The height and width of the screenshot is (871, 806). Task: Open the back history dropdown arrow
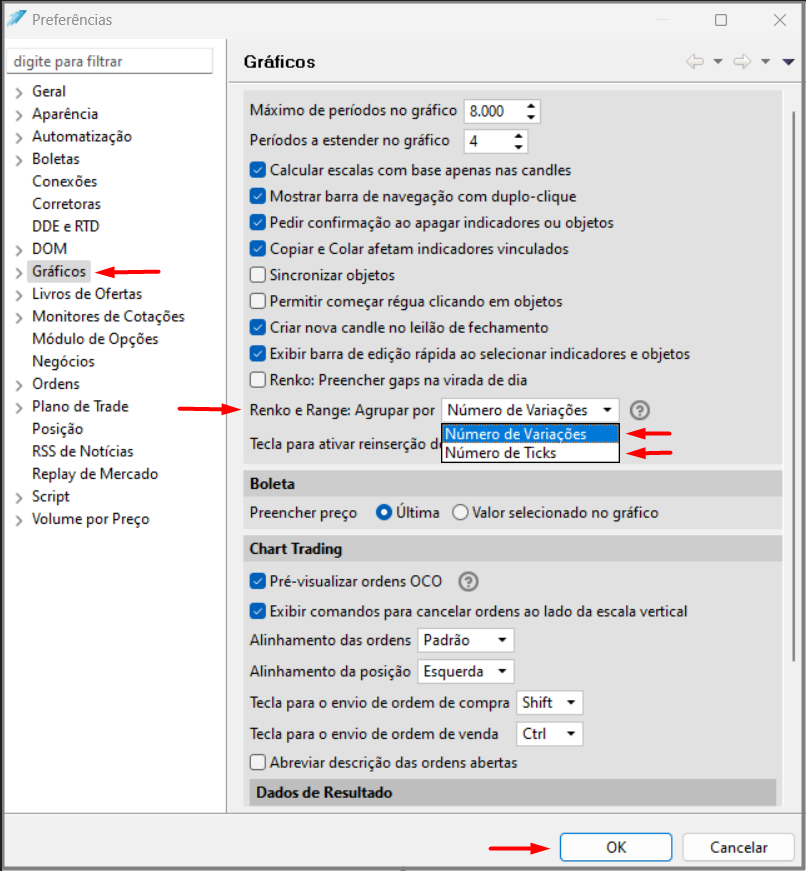click(718, 61)
